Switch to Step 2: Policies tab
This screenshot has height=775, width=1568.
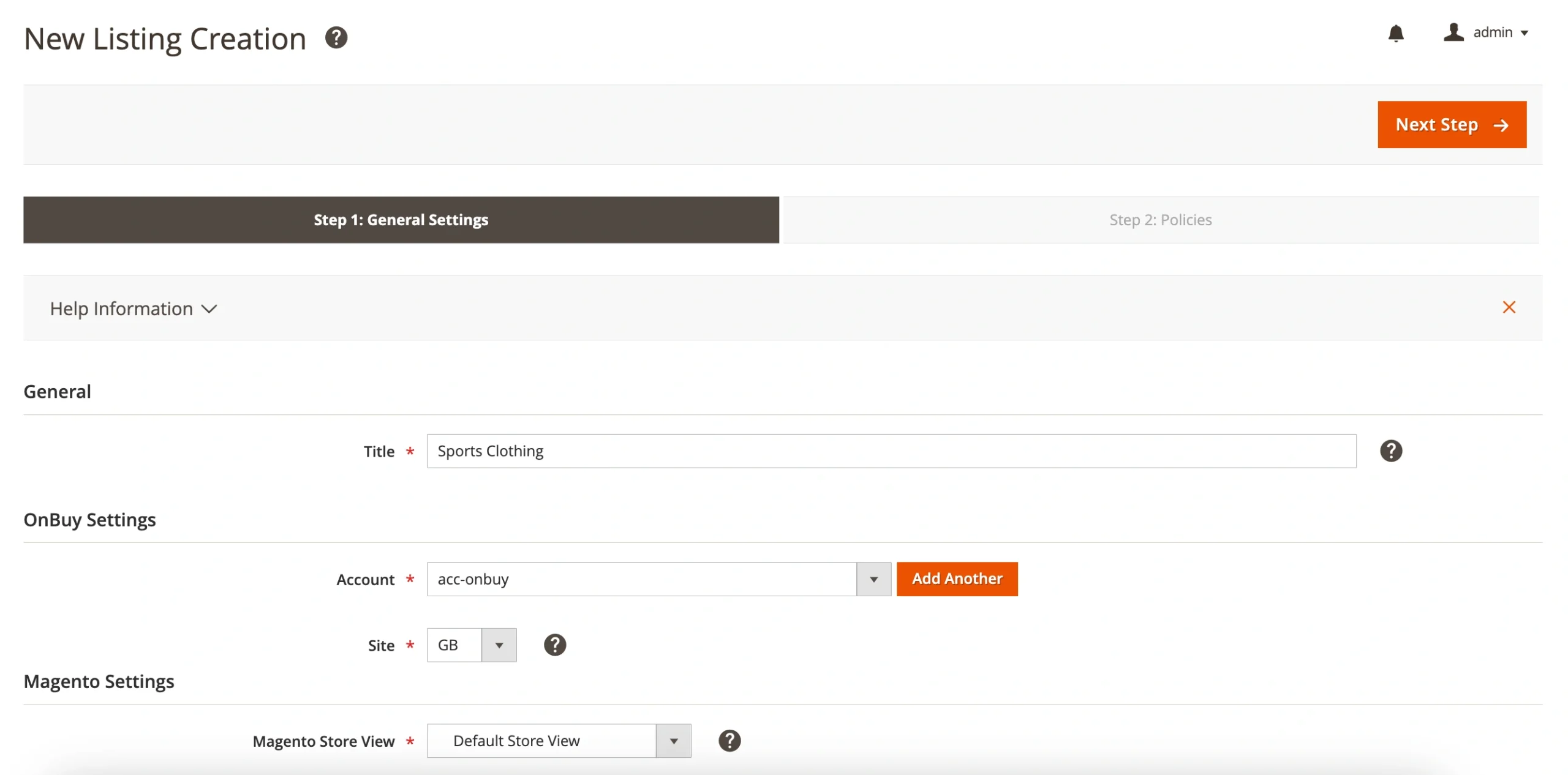pyautogui.click(x=1160, y=220)
